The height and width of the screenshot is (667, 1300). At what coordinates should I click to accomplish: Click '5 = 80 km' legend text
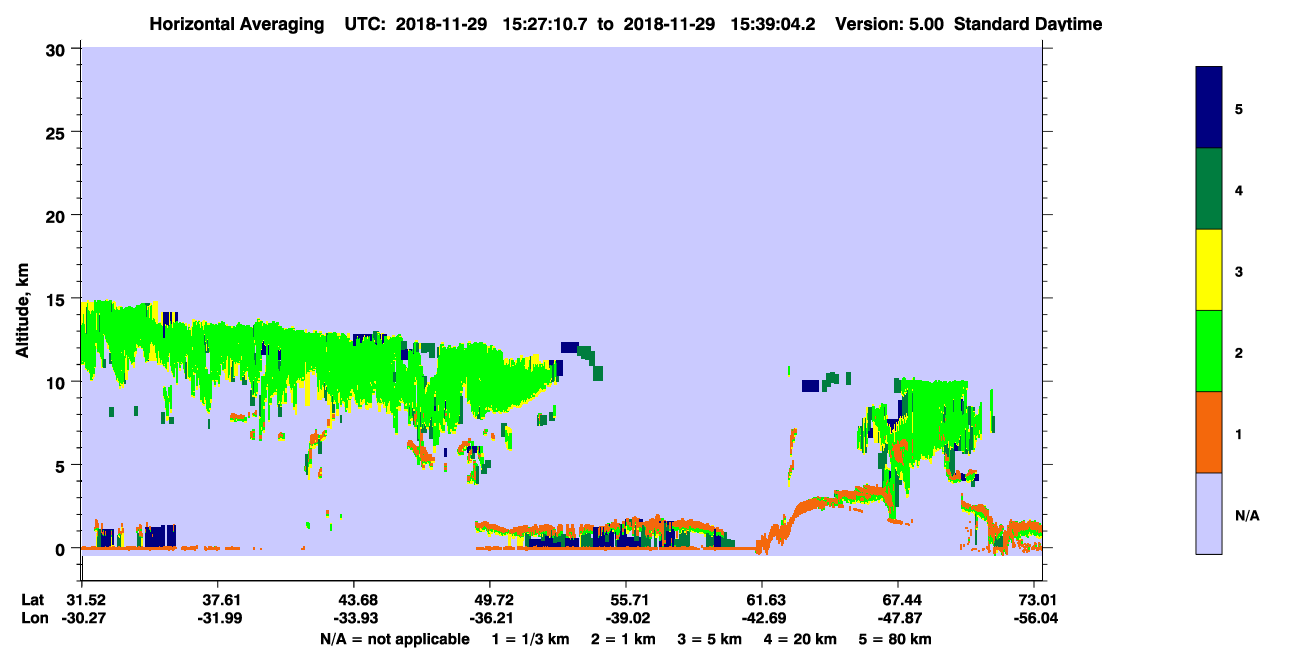point(896,639)
